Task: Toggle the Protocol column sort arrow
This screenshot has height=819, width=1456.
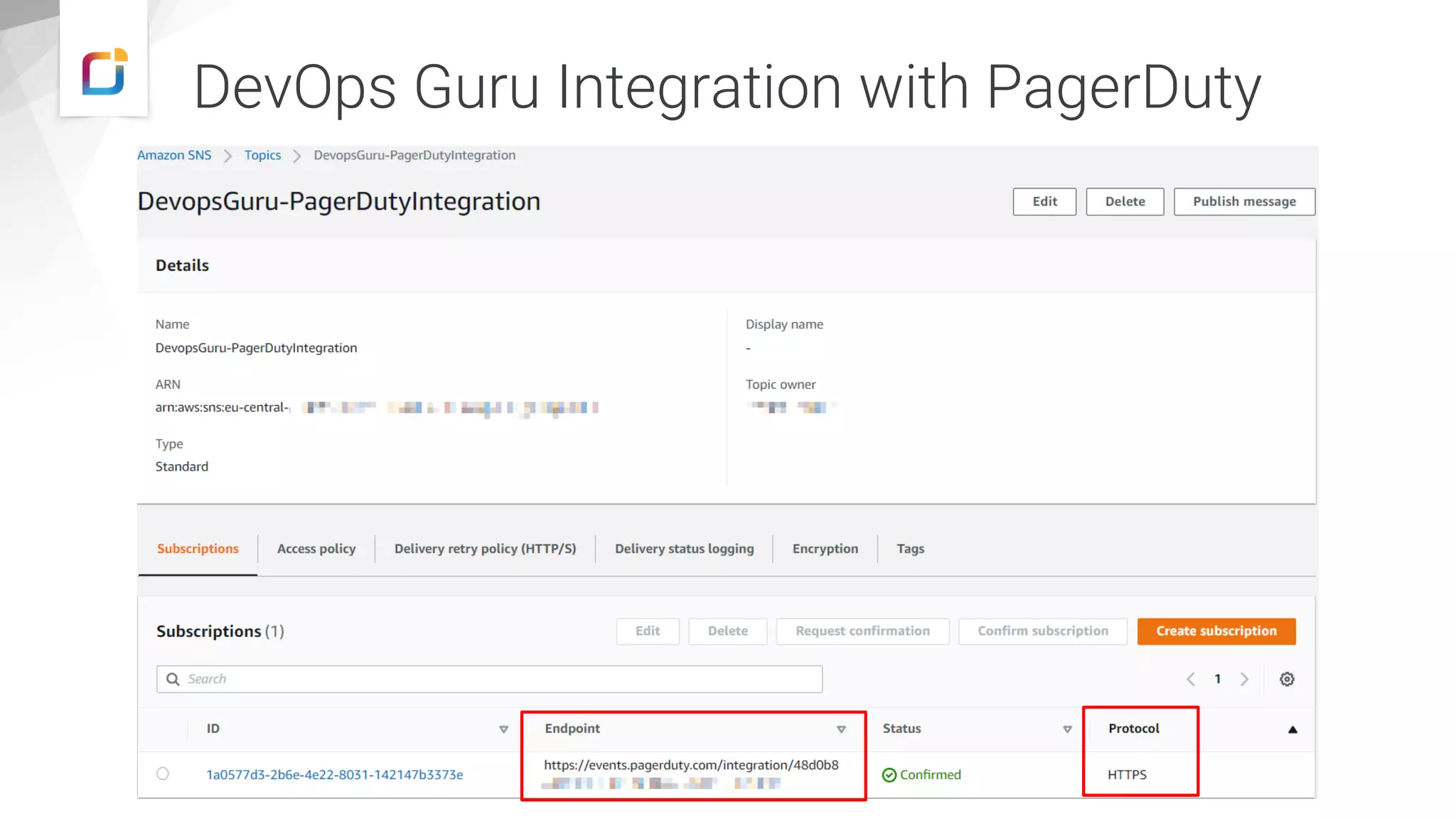Action: pyautogui.click(x=1292, y=729)
